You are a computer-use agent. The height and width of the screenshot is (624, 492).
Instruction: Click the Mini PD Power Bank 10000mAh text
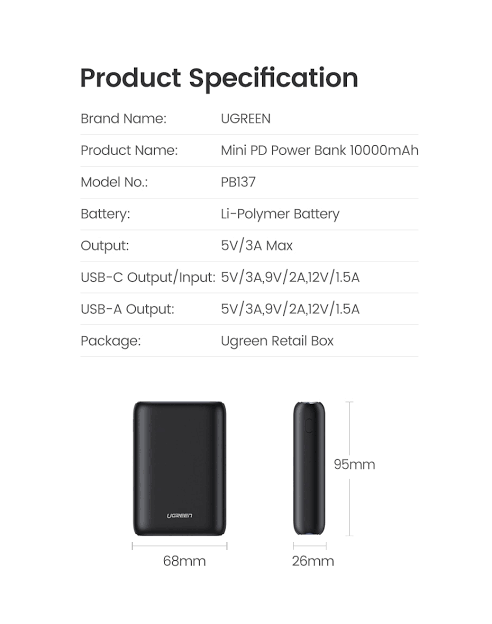pos(320,150)
